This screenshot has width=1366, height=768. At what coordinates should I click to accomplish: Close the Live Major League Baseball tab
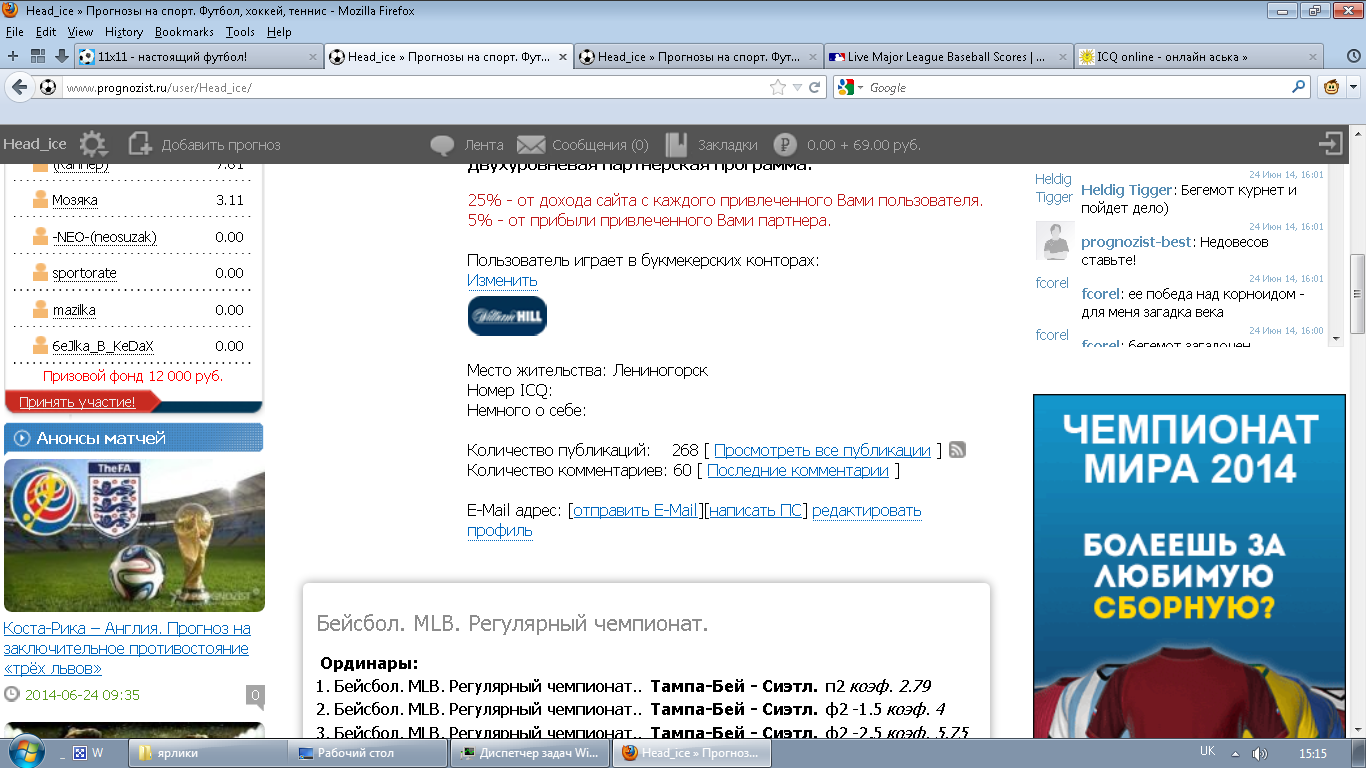click(x=1063, y=57)
